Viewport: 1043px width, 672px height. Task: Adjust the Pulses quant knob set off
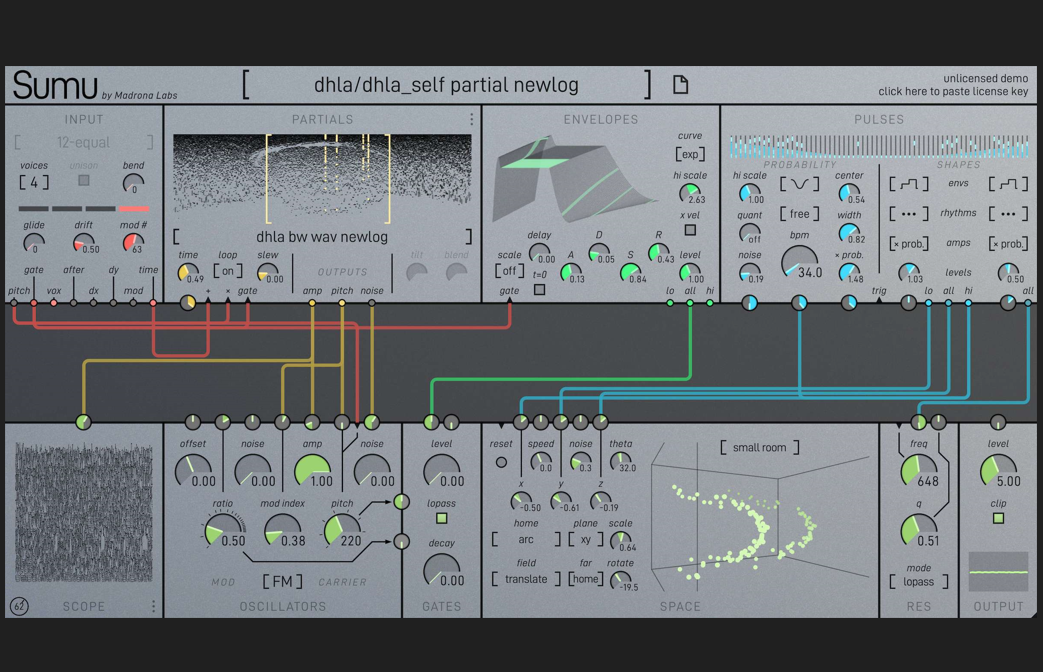(750, 234)
